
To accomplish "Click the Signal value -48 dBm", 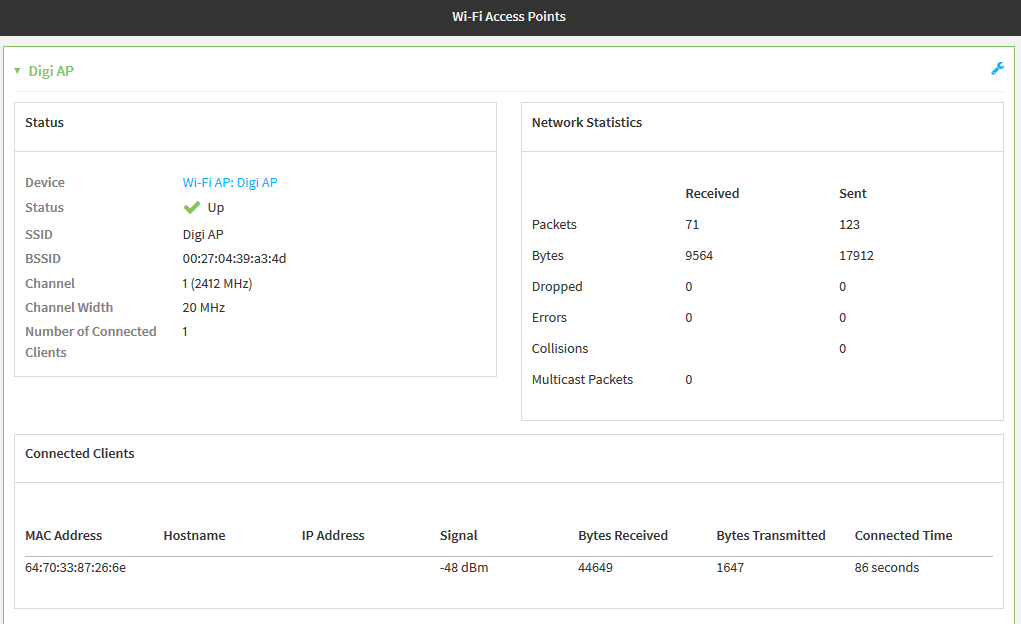I will 463,567.
